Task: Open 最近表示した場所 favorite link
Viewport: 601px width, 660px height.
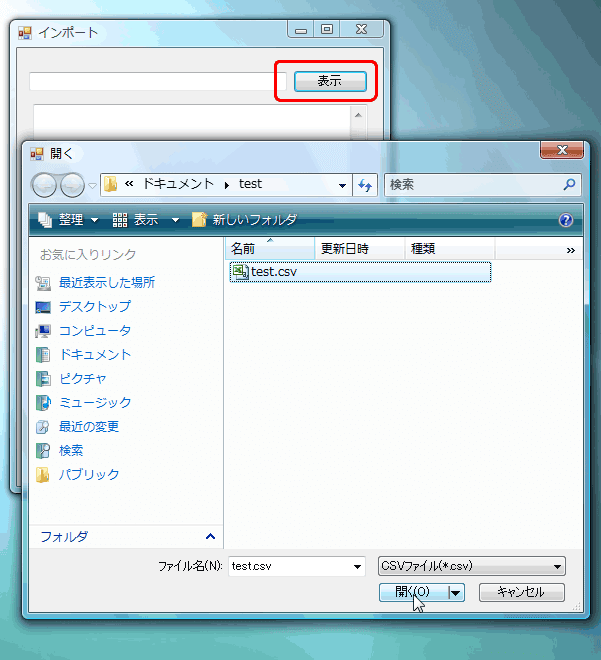Action: coord(106,283)
